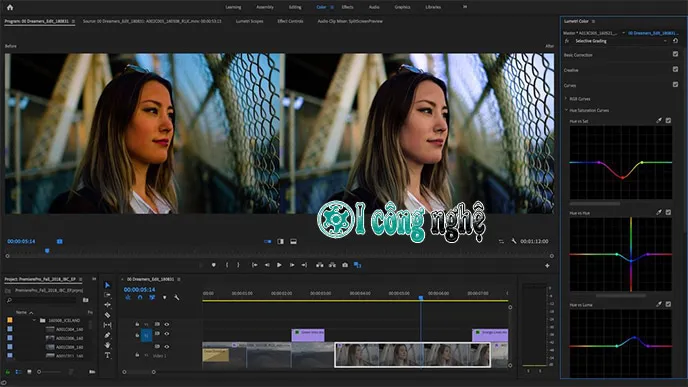Click Hue vs Hue eyedropper

[x=659, y=212]
